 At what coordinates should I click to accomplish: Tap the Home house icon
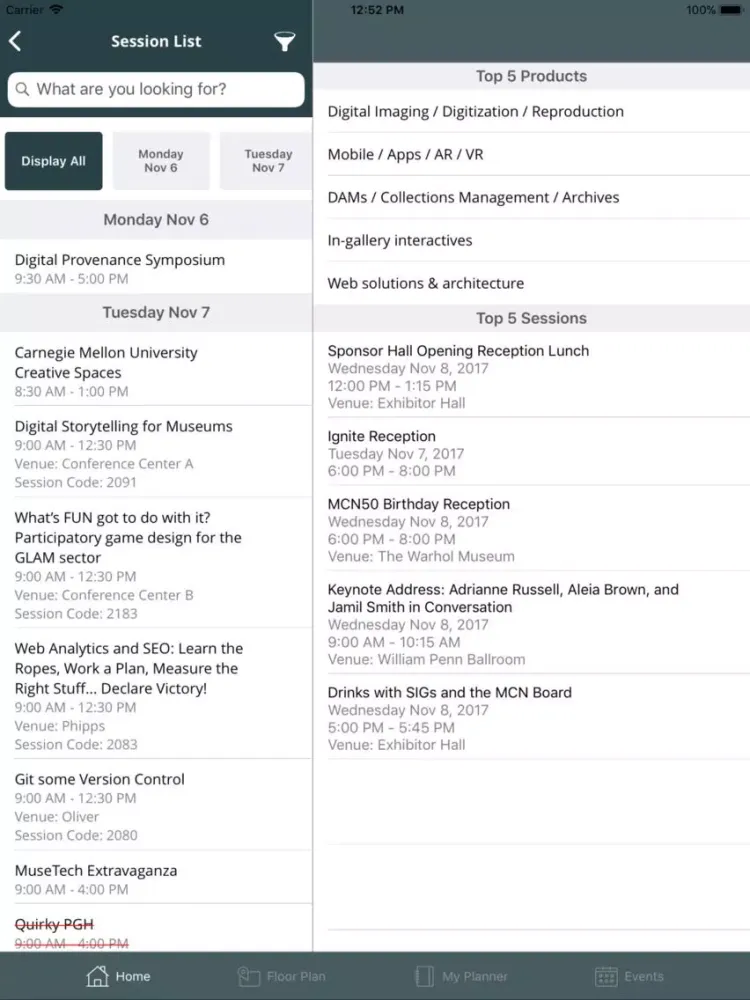click(98, 976)
